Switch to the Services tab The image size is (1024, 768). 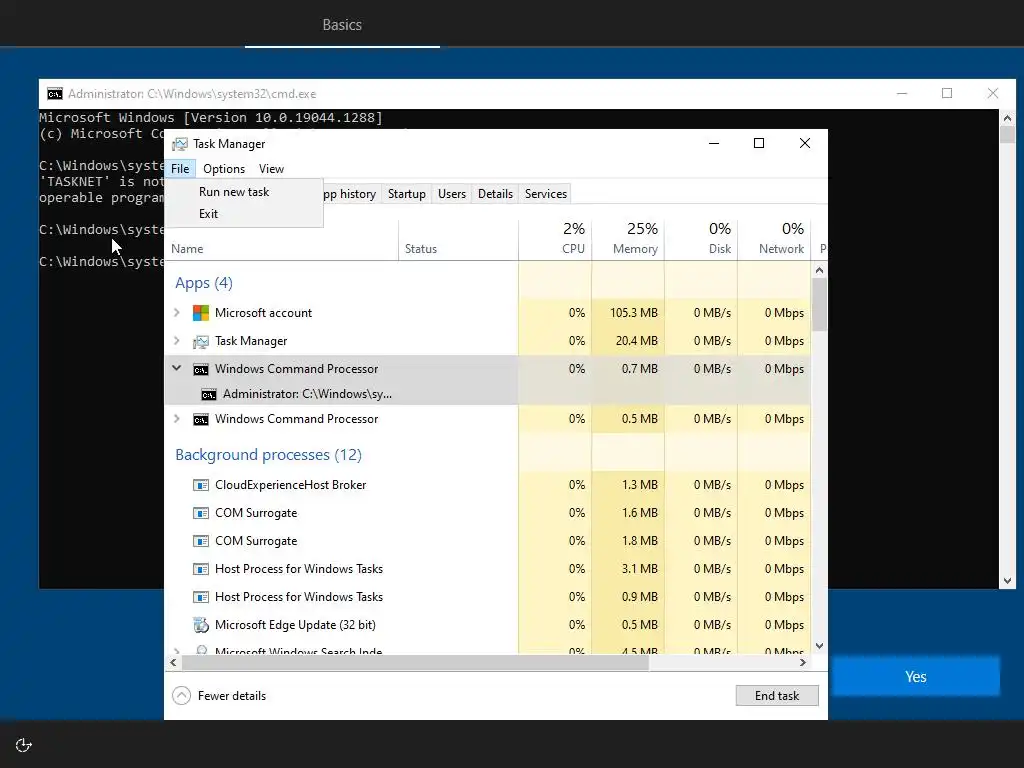click(x=546, y=194)
